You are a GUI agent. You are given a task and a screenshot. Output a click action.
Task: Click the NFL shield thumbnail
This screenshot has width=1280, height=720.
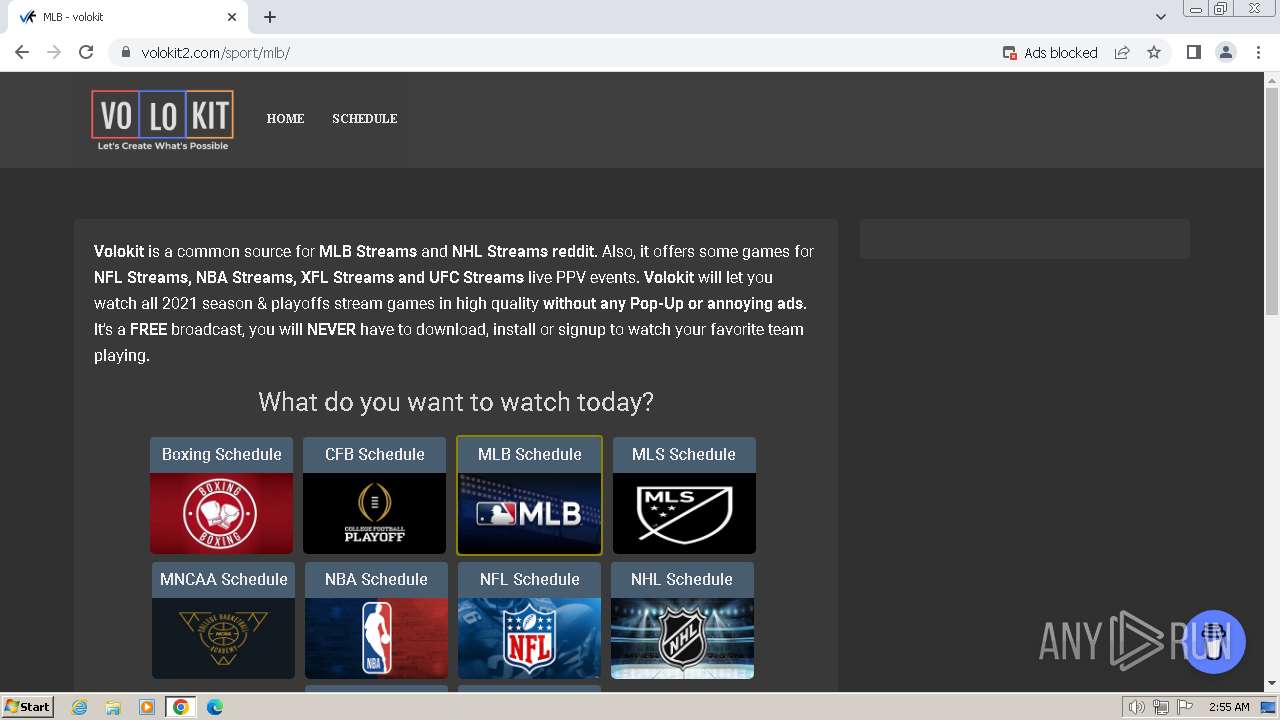click(530, 638)
